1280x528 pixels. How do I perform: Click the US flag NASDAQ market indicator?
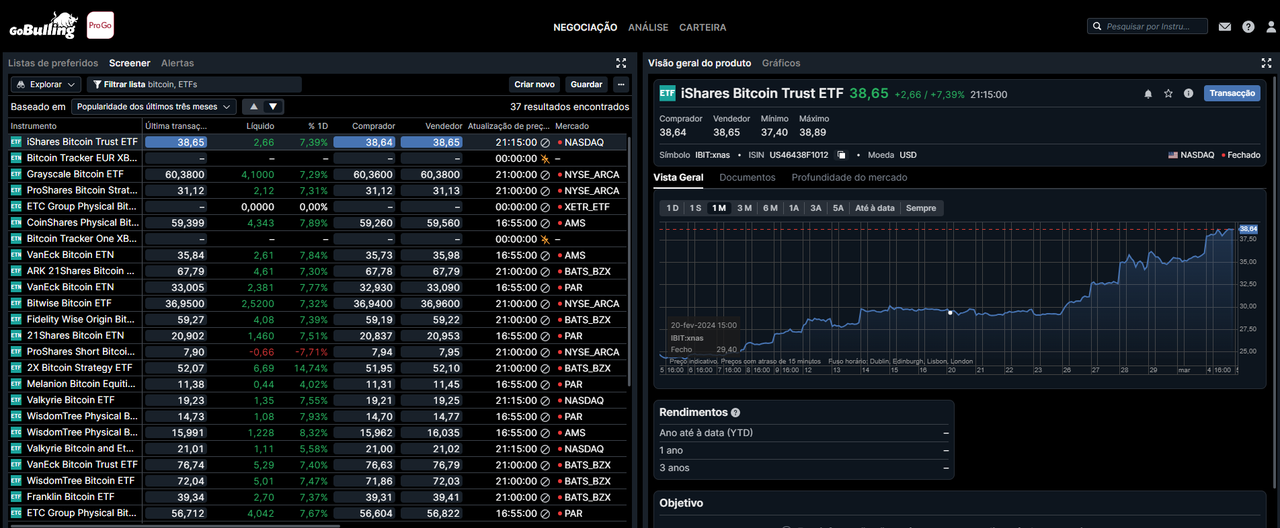click(x=1173, y=155)
